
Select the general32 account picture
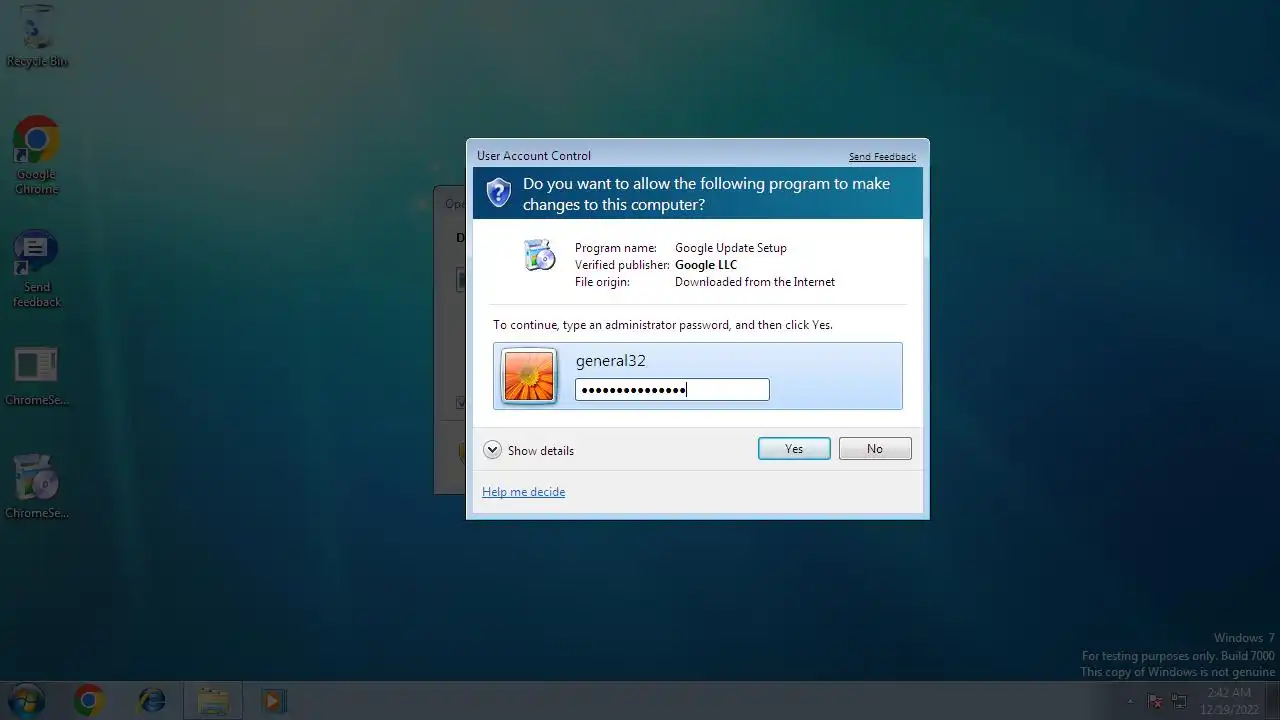coord(529,376)
